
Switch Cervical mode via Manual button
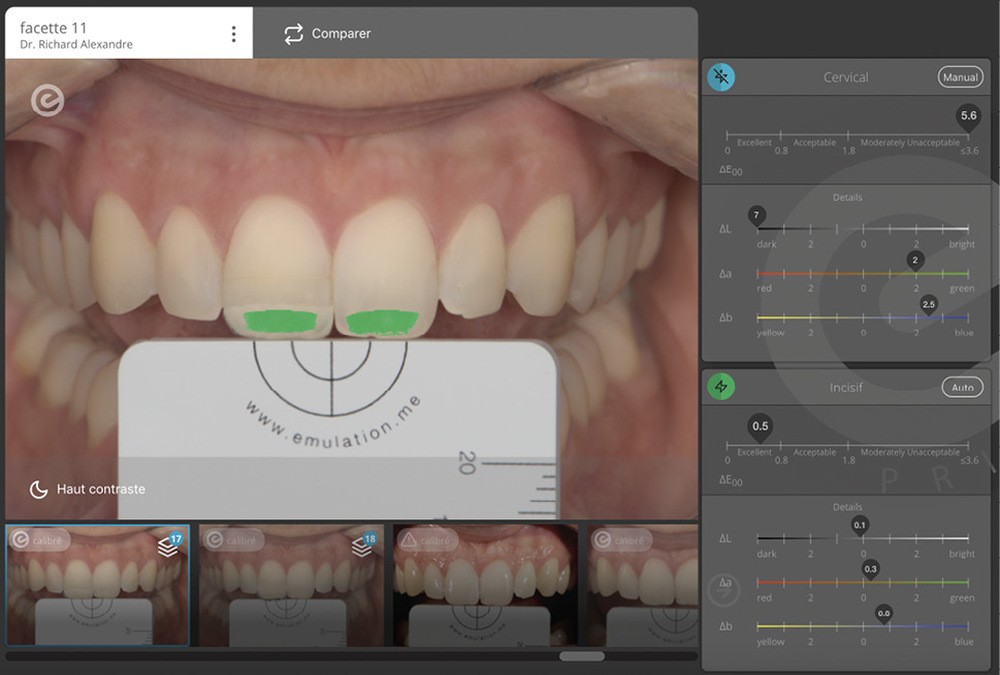click(960, 77)
